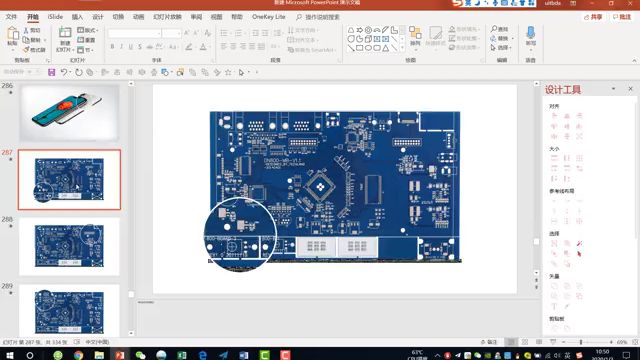Toggle Underline formatting
This screenshot has height=360, width=640.
(131, 47)
